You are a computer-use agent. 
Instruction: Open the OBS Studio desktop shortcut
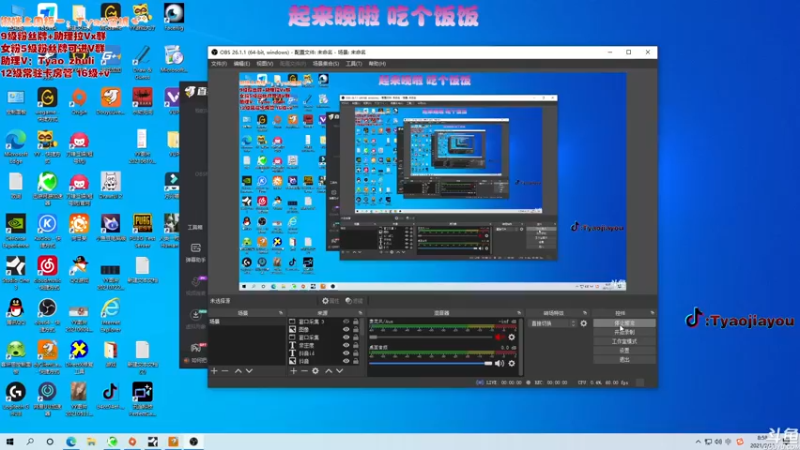(47, 315)
